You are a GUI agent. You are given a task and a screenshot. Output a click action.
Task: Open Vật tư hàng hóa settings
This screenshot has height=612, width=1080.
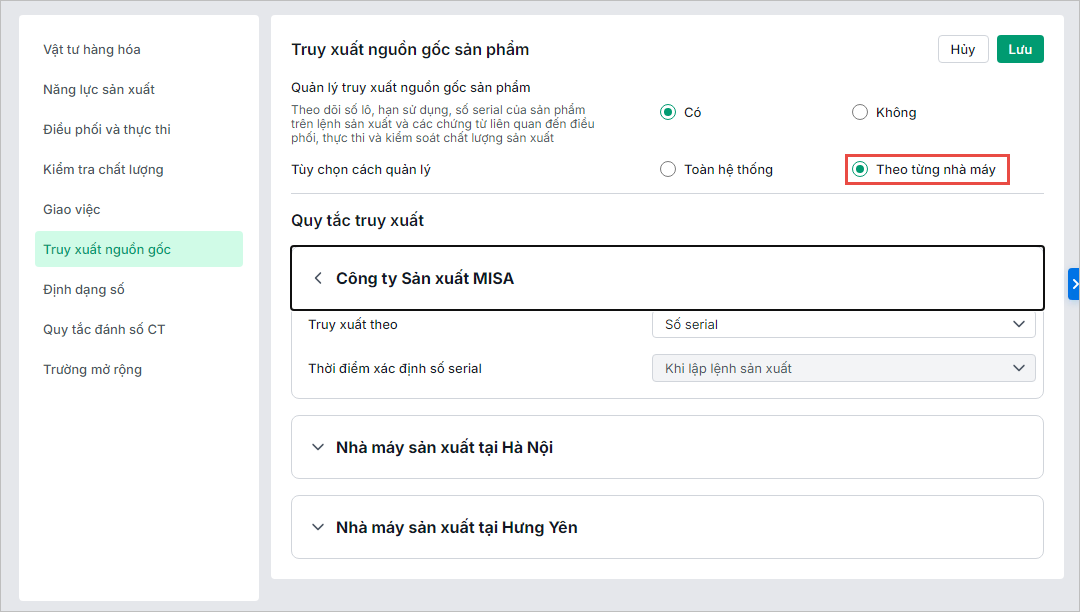(92, 50)
